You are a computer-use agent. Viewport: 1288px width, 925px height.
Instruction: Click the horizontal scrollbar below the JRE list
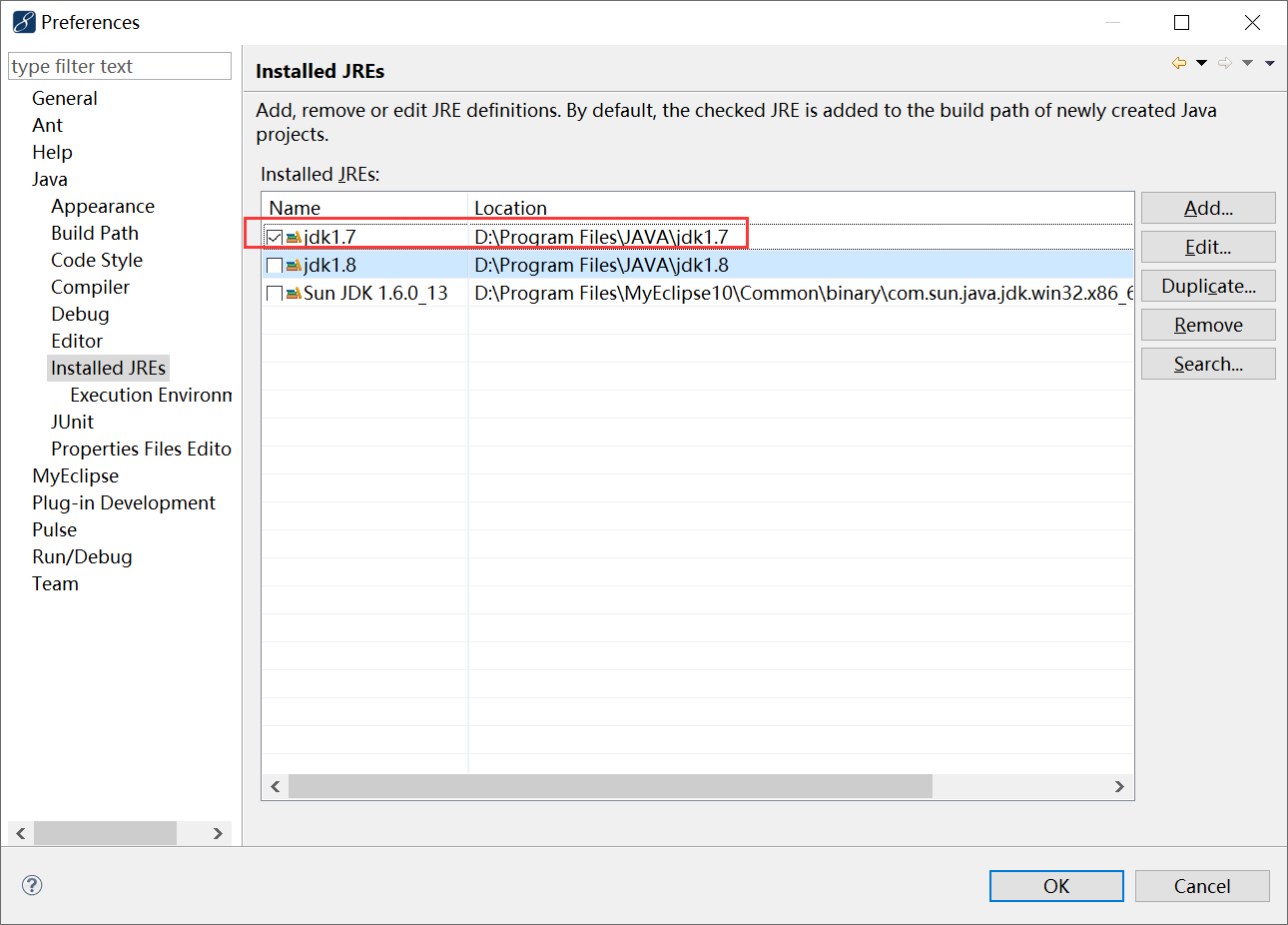point(610,786)
